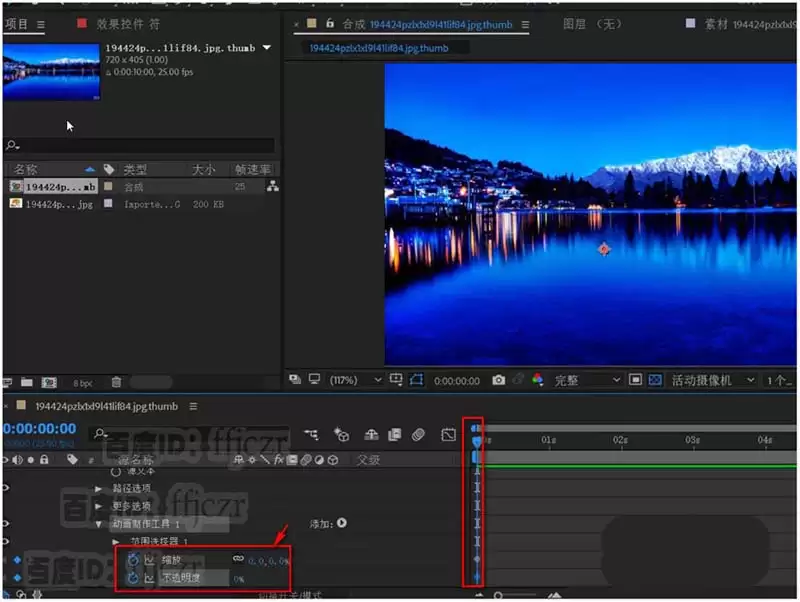The image size is (800, 602).
Task: Toggle always preview this view icon
Action: pyautogui.click(x=294, y=379)
